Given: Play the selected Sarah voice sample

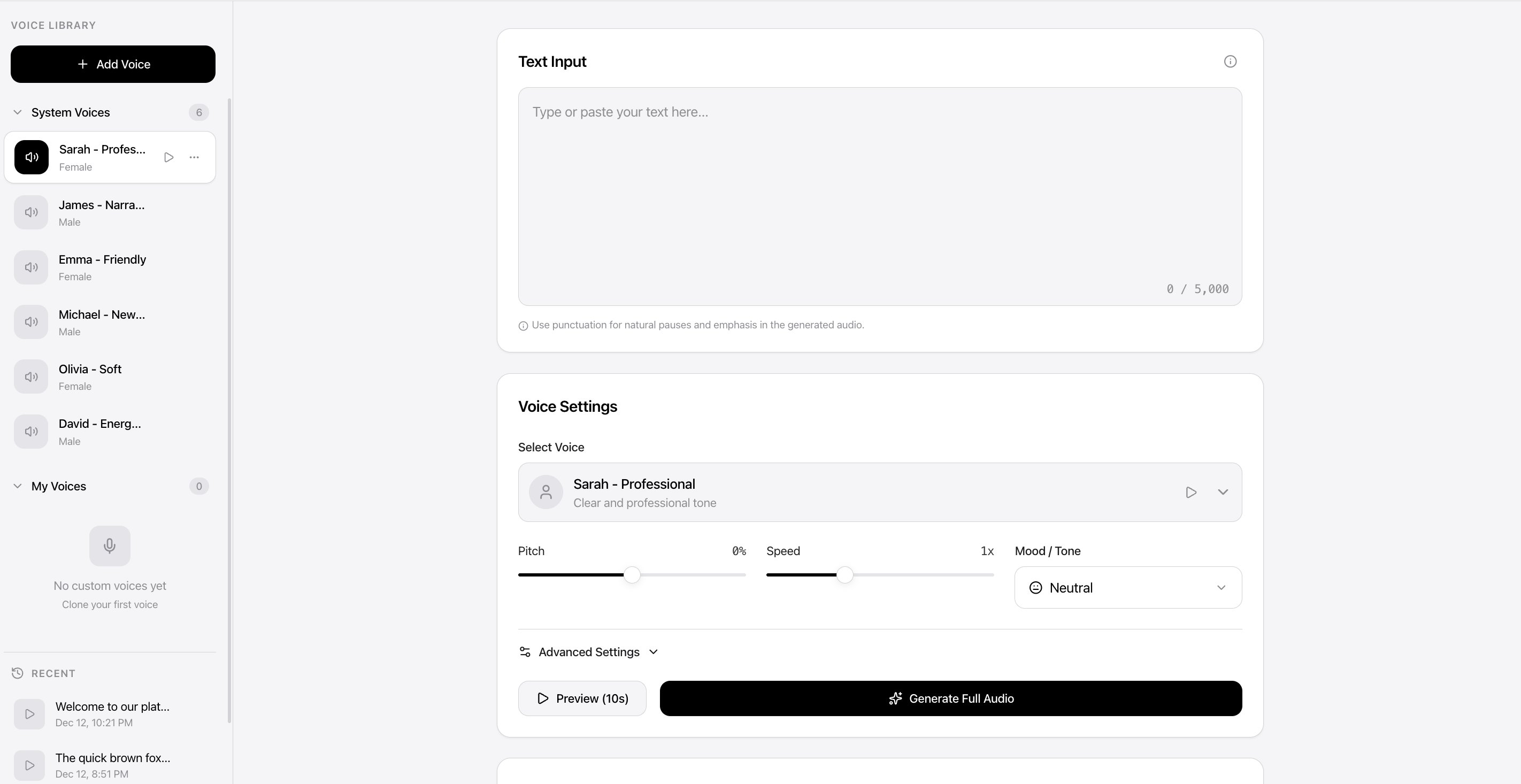Looking at the screenshot, I should [x=1191, y=492].
